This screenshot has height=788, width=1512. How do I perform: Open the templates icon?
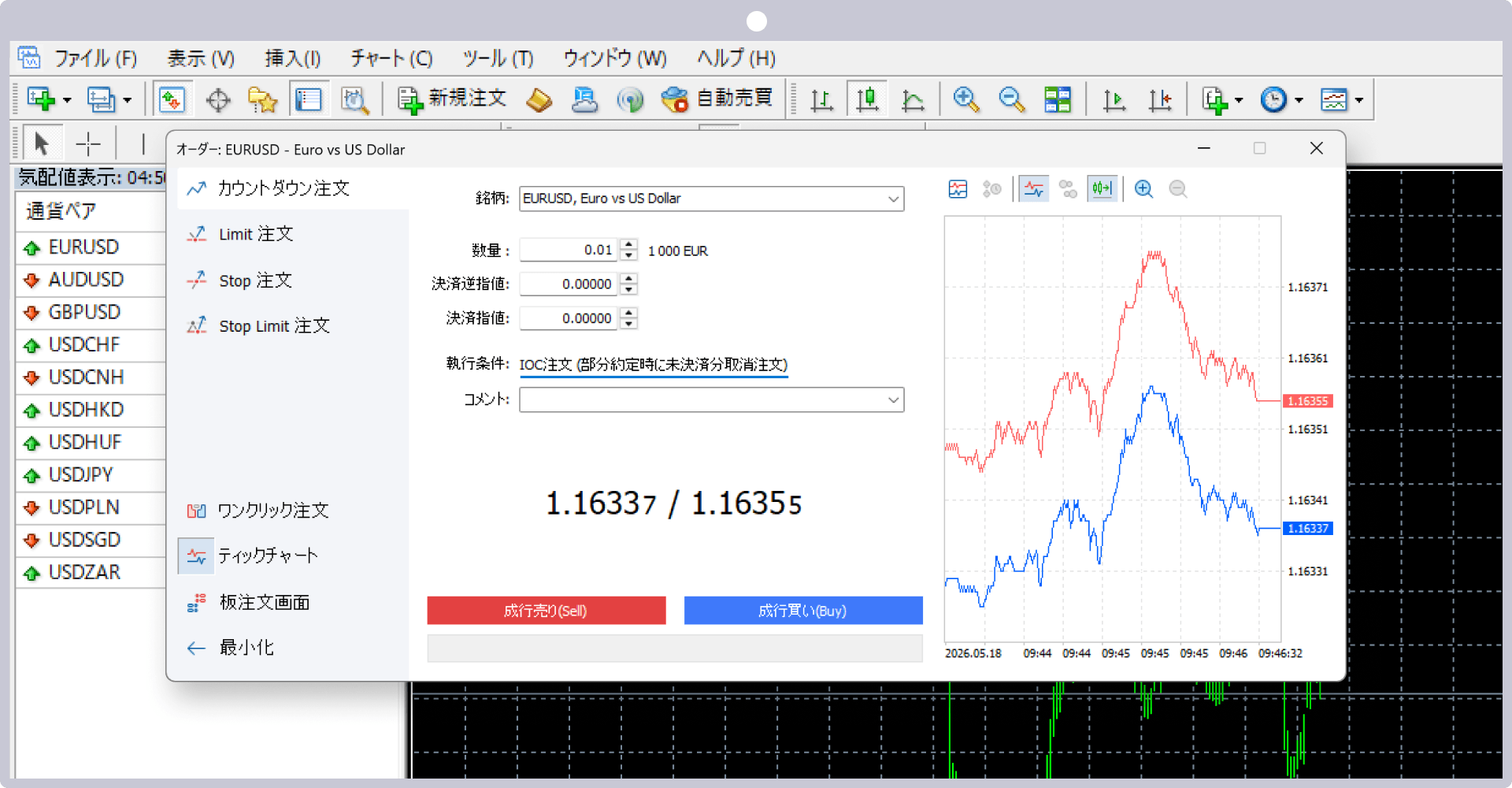coord(1334,100)
